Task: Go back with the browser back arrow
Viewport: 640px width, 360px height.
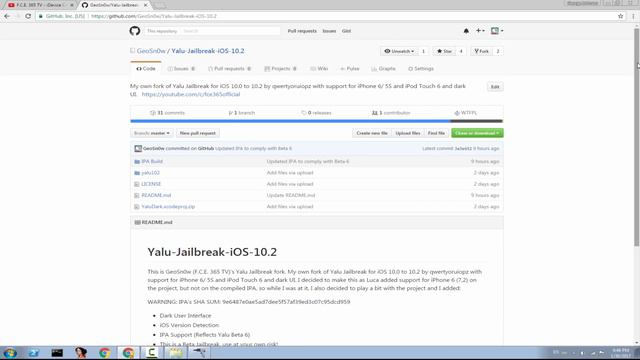Action: point(7,16)
